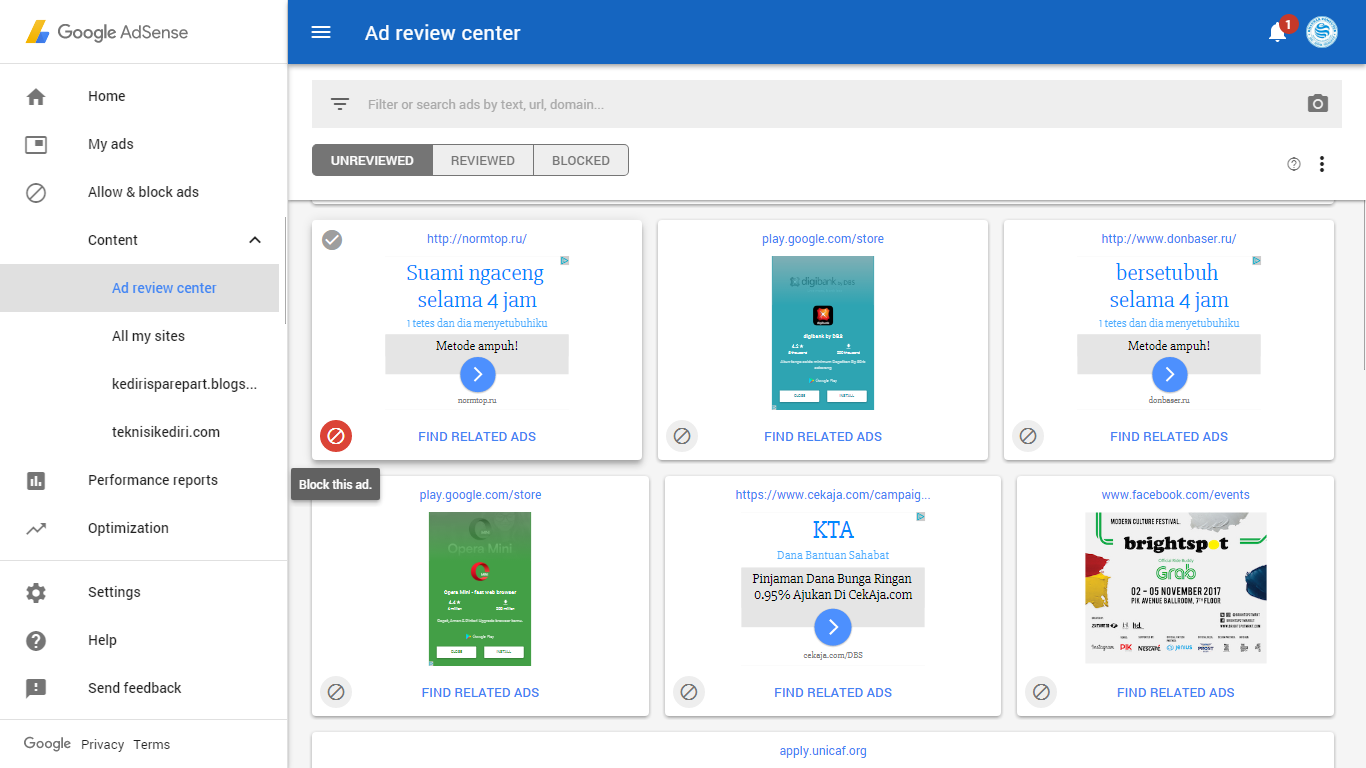Toggle the checkmark on normtop.ru ad card

click(332, 240)
